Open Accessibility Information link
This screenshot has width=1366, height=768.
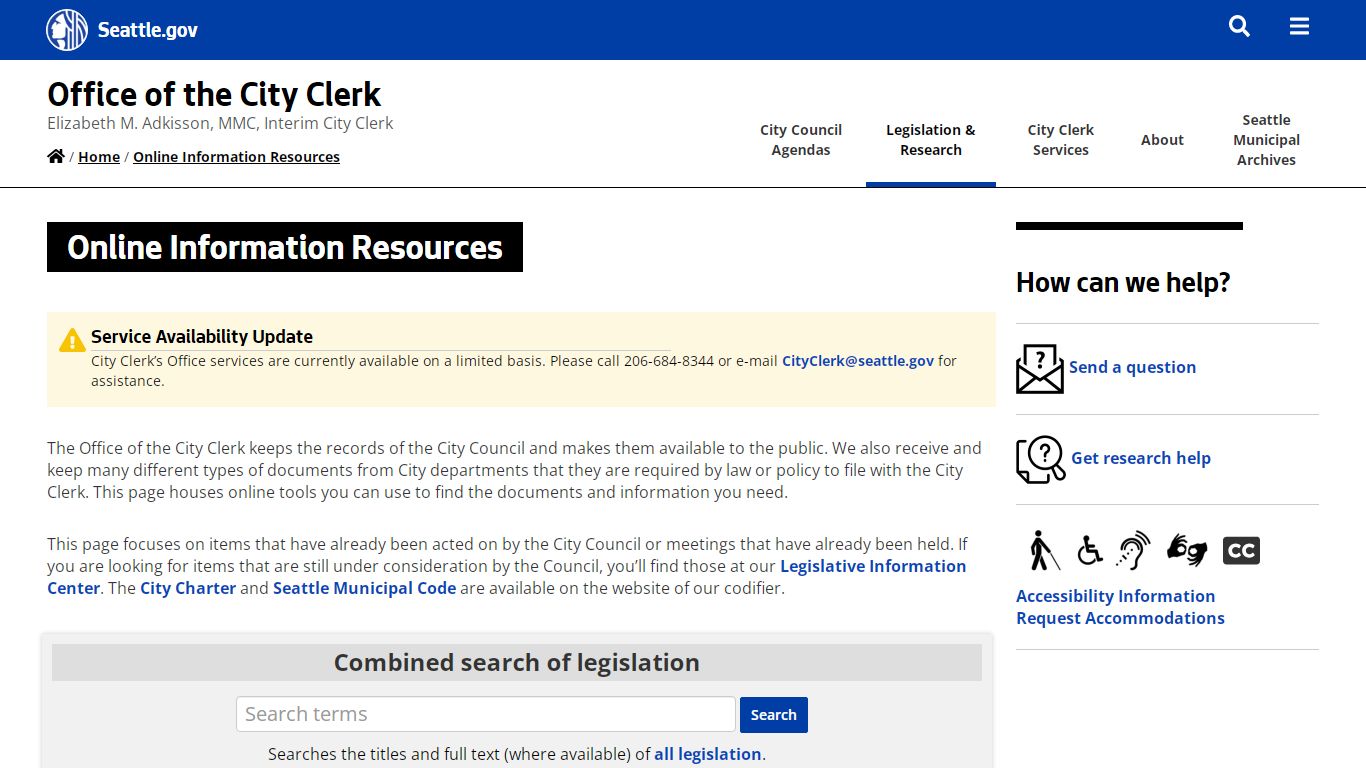click(x=1115, y=596)
